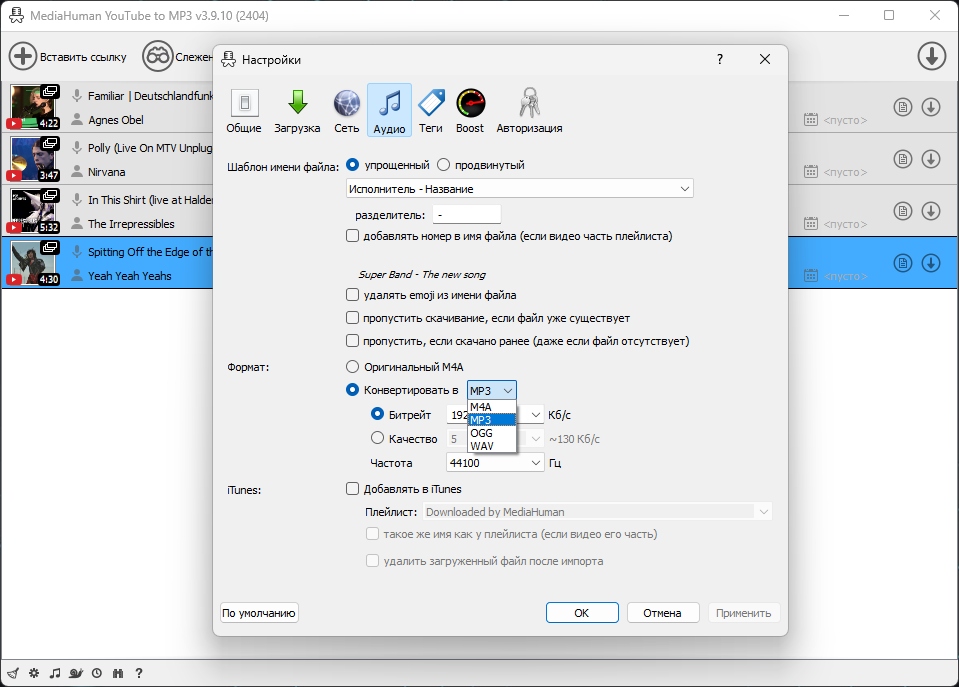
Task: Click the snail speed-limit icon in status bar
Action: 76,673
